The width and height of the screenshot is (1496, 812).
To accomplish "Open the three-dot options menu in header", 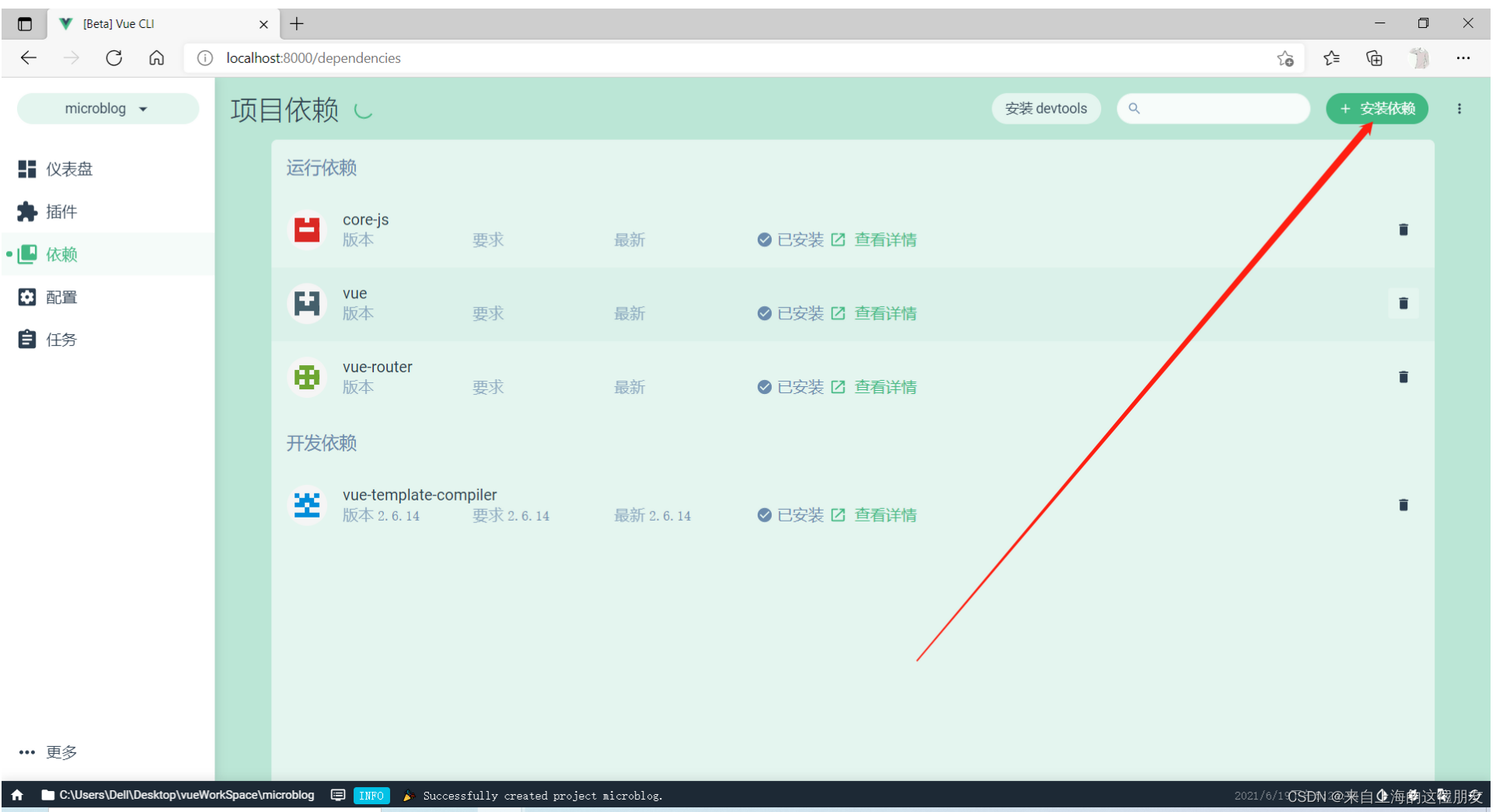I will pos(1459,109).
